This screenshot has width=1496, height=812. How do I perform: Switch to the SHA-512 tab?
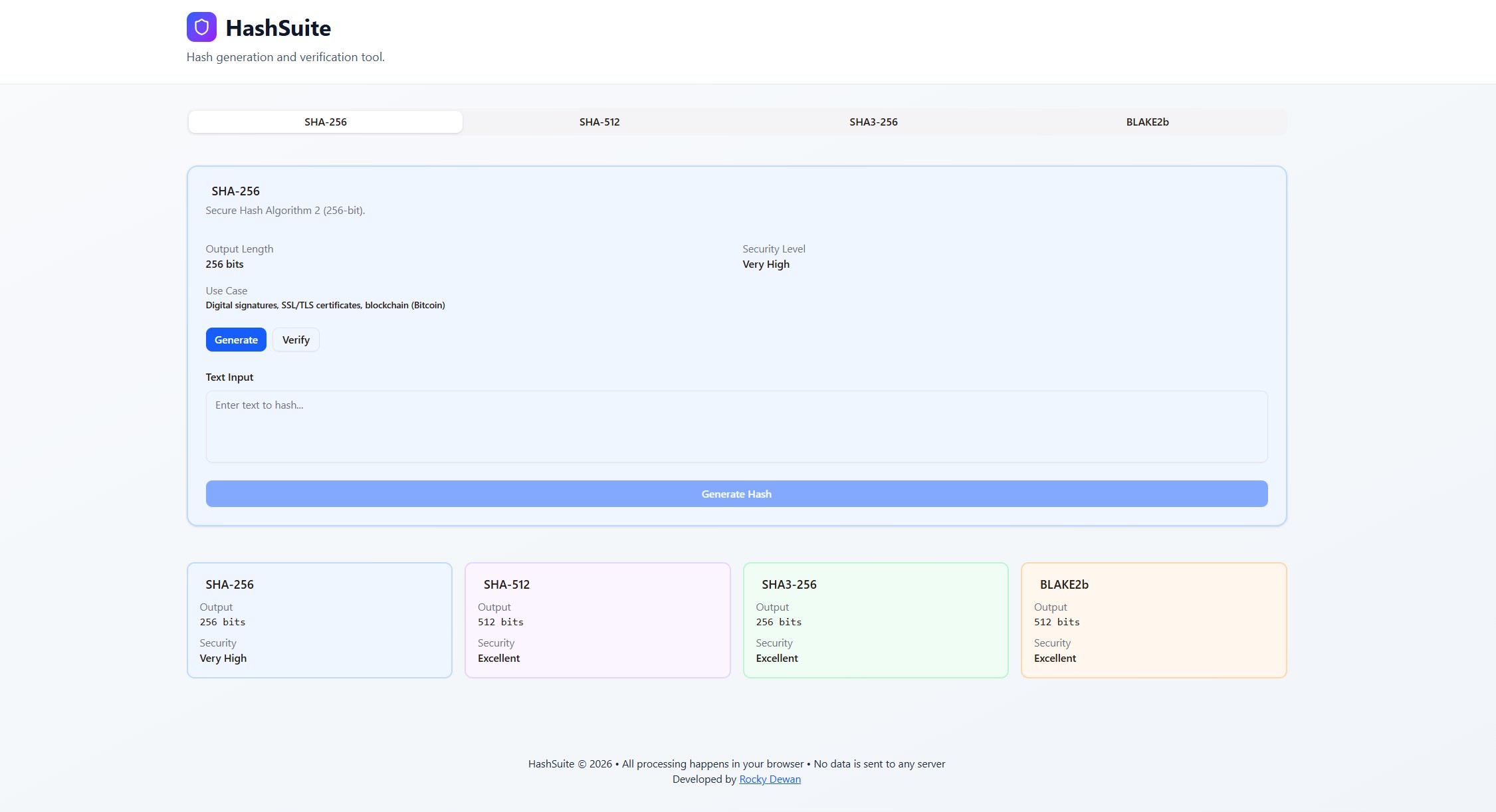pos(599,122)
